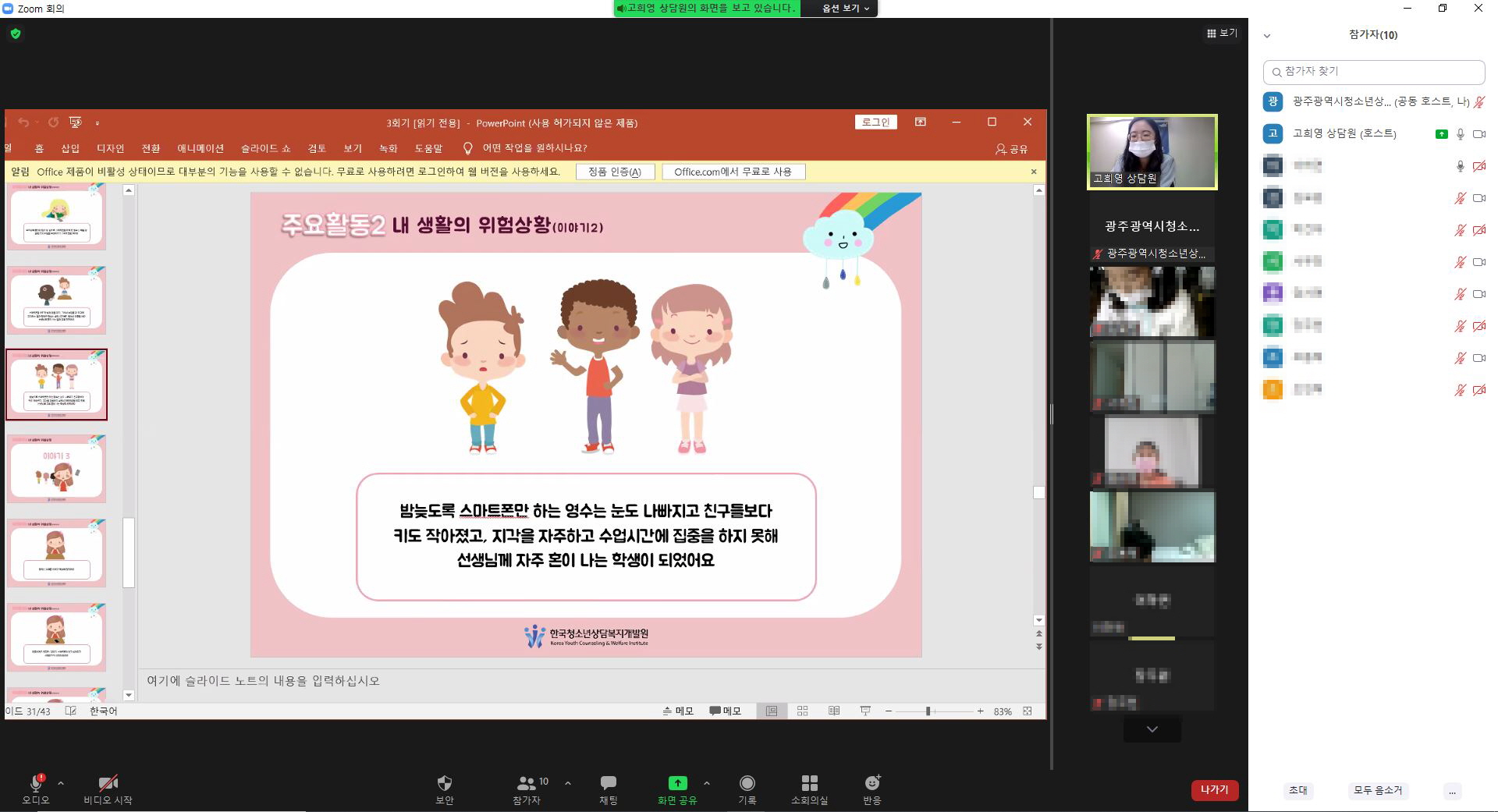Adjust the PowerPoint zoom slider
This screenshot has height=812, width=1498.
point(928,711)
